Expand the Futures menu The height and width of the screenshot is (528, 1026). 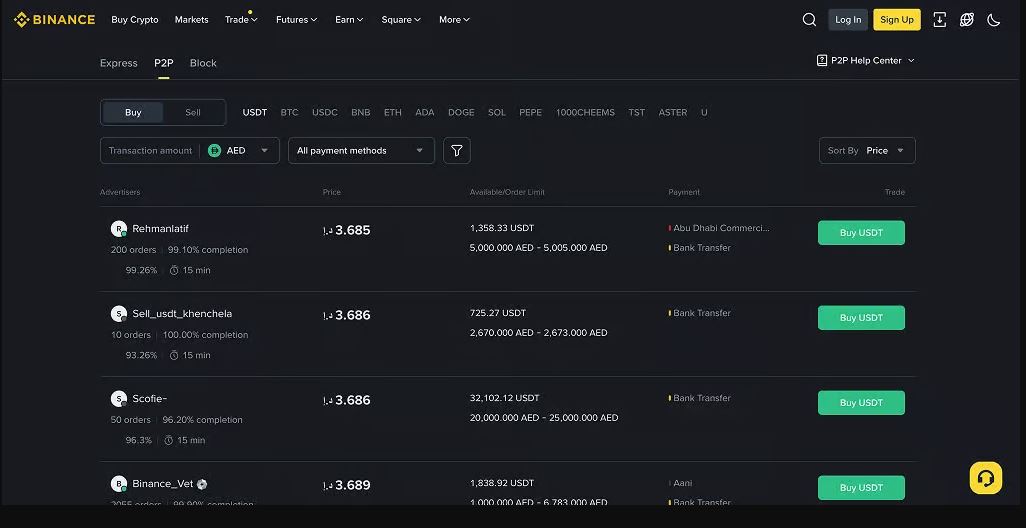tap(296, 20)
